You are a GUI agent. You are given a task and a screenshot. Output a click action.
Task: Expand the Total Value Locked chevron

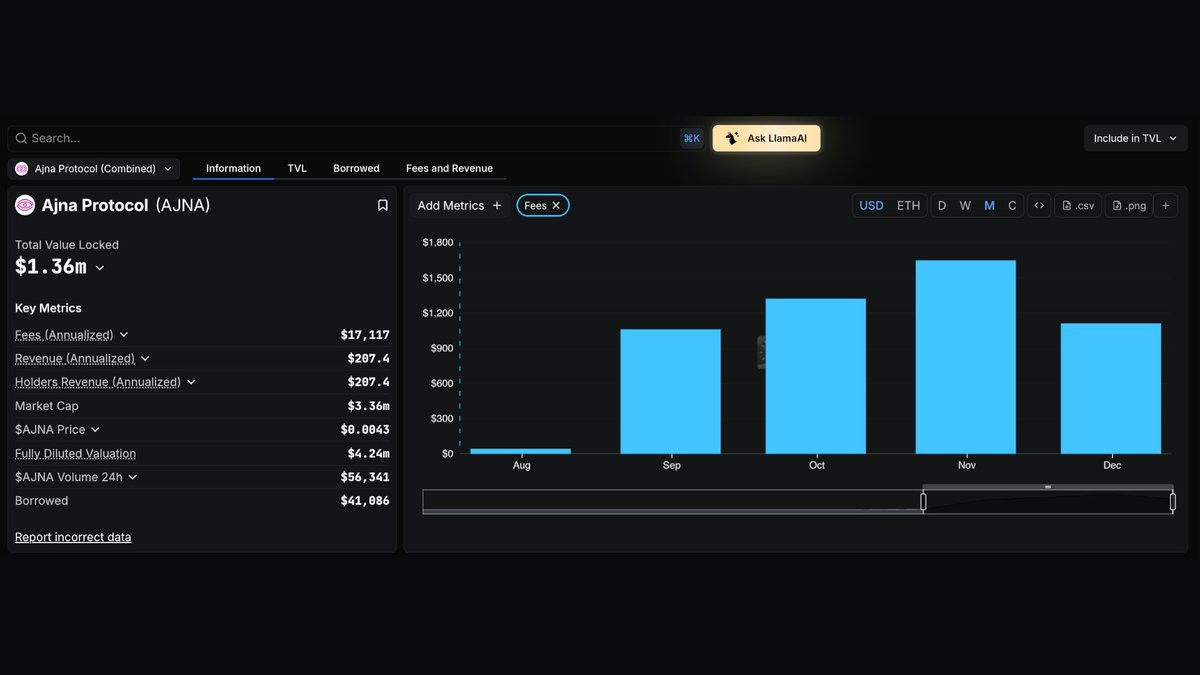click(99, 268)
